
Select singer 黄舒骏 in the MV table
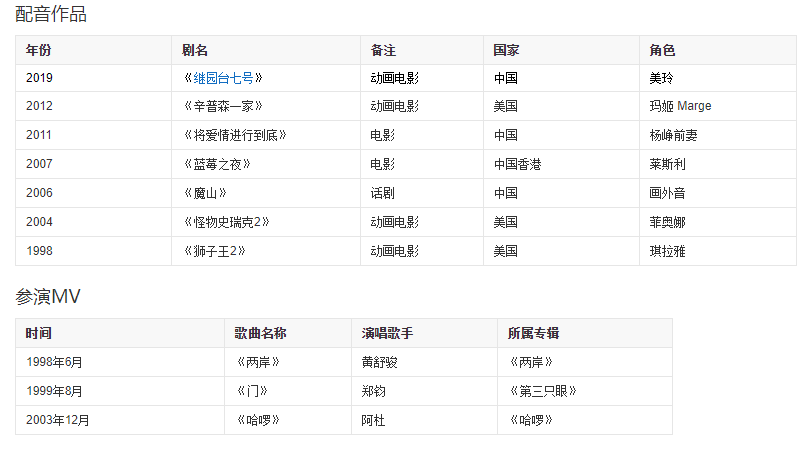pos(379,362)
